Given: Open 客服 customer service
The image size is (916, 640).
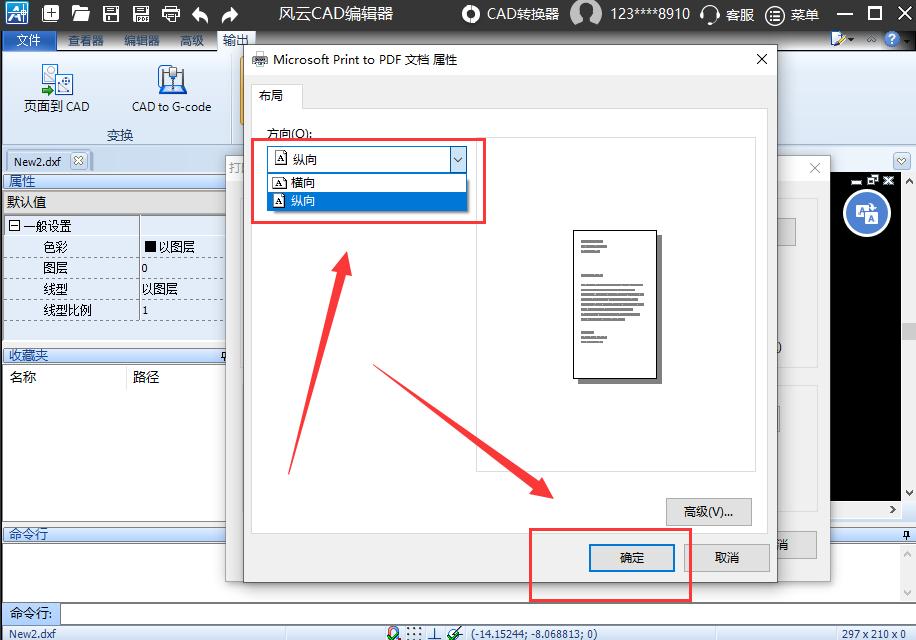Looking at the screenshot, I should (x=727, y=14).
